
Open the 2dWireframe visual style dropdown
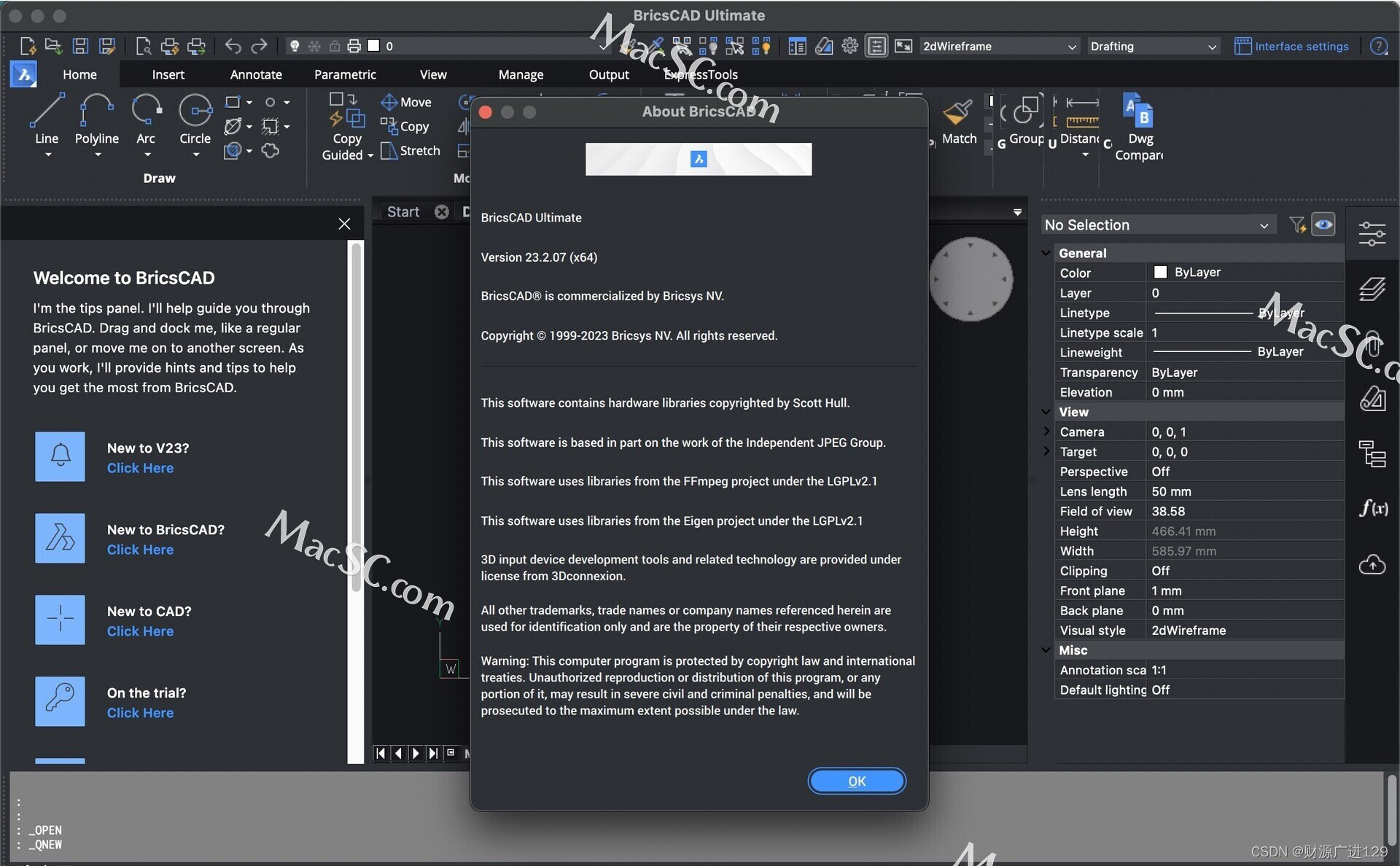(999, 46)
